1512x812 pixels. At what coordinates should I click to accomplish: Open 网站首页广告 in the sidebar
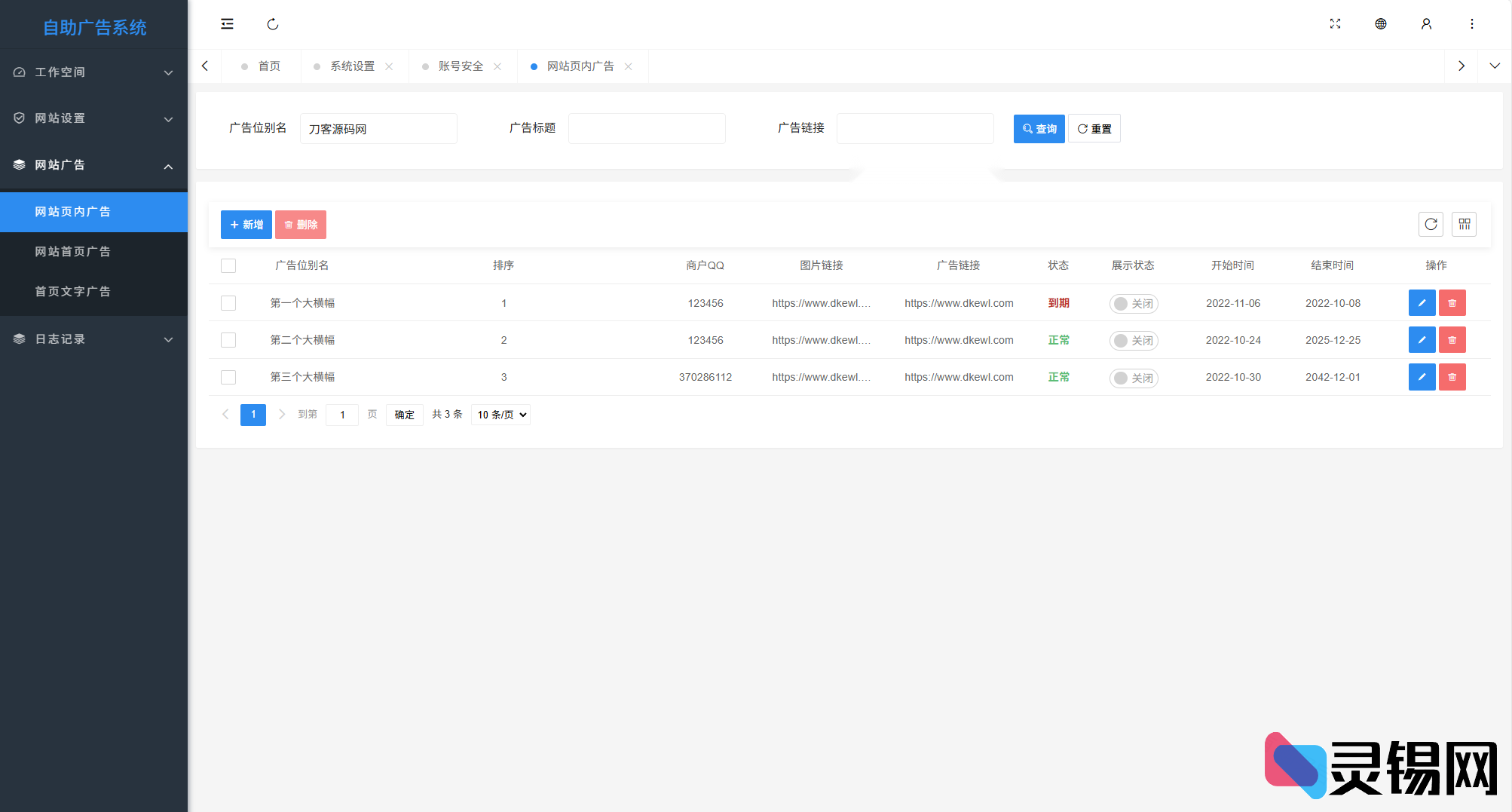click(72, 252)
